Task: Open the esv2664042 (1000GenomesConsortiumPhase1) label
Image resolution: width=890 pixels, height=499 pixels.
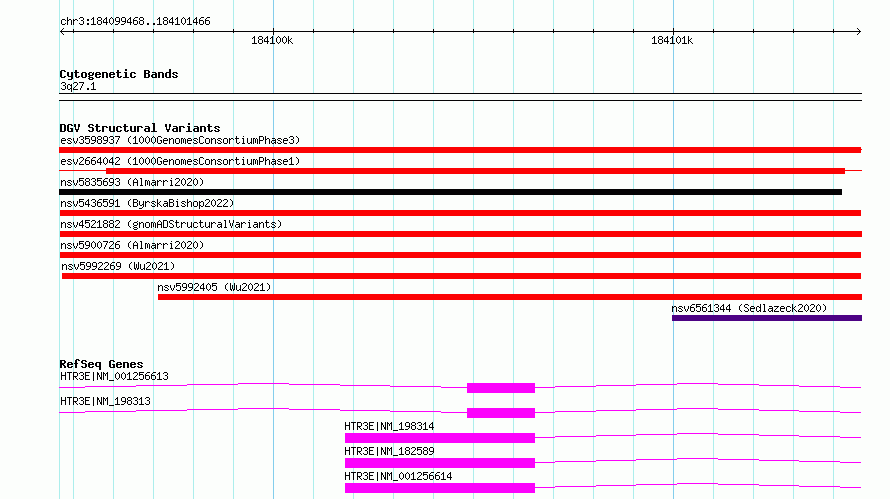Action: (x=180, y=161)
